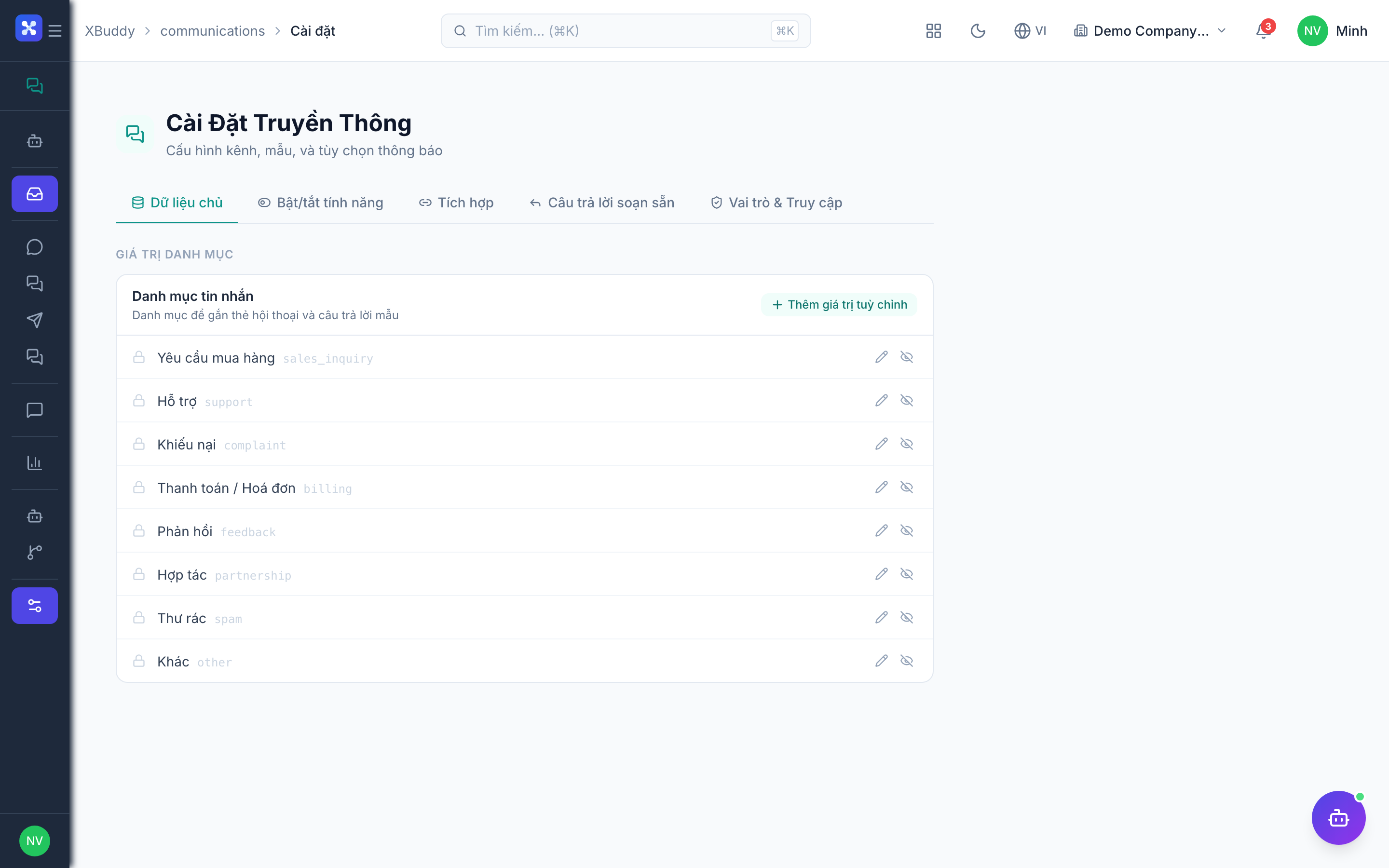Edit the Hỗ trợ category
The width and height of the screenshot is (1389, 868).
click(x=881, y=400)
